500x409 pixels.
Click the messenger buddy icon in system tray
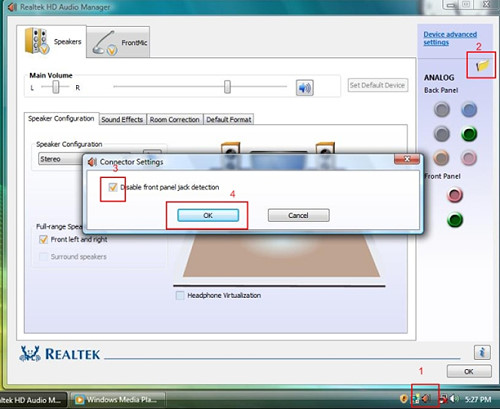[x=416, y=399]
